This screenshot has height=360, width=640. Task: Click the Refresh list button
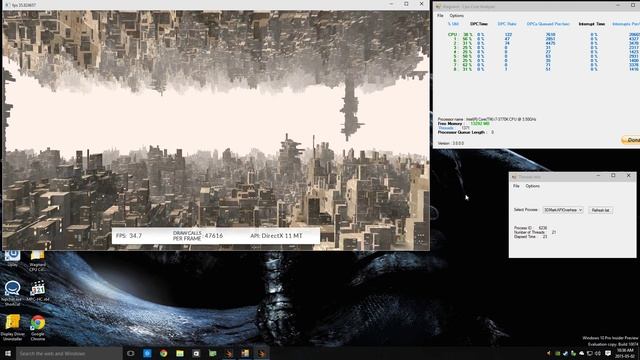600,210
